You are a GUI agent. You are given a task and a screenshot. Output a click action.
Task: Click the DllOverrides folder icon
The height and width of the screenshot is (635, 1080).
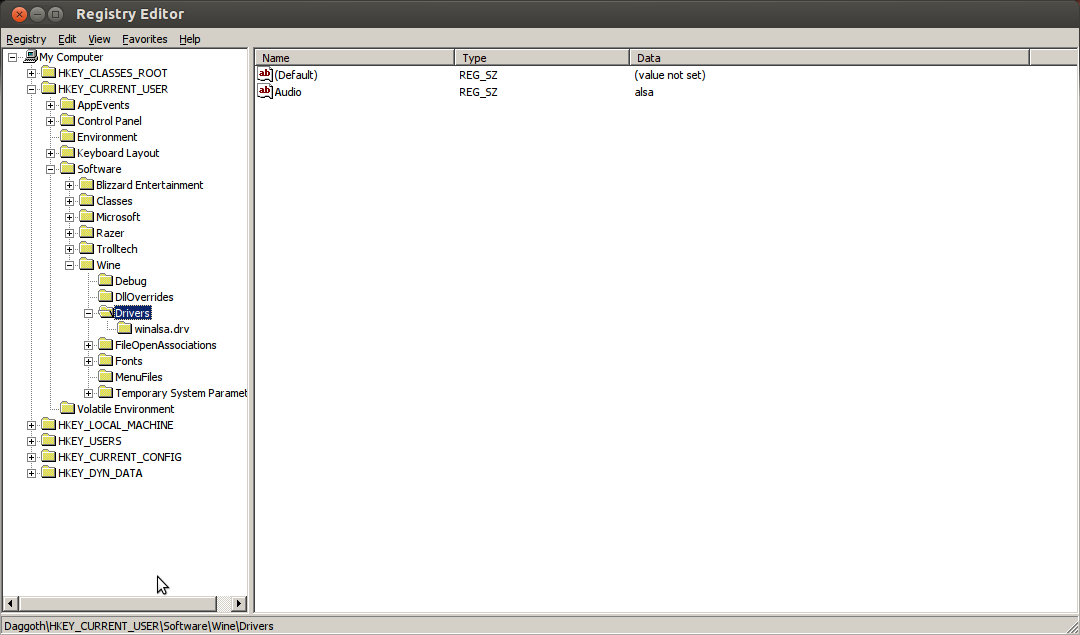[105, 297]
